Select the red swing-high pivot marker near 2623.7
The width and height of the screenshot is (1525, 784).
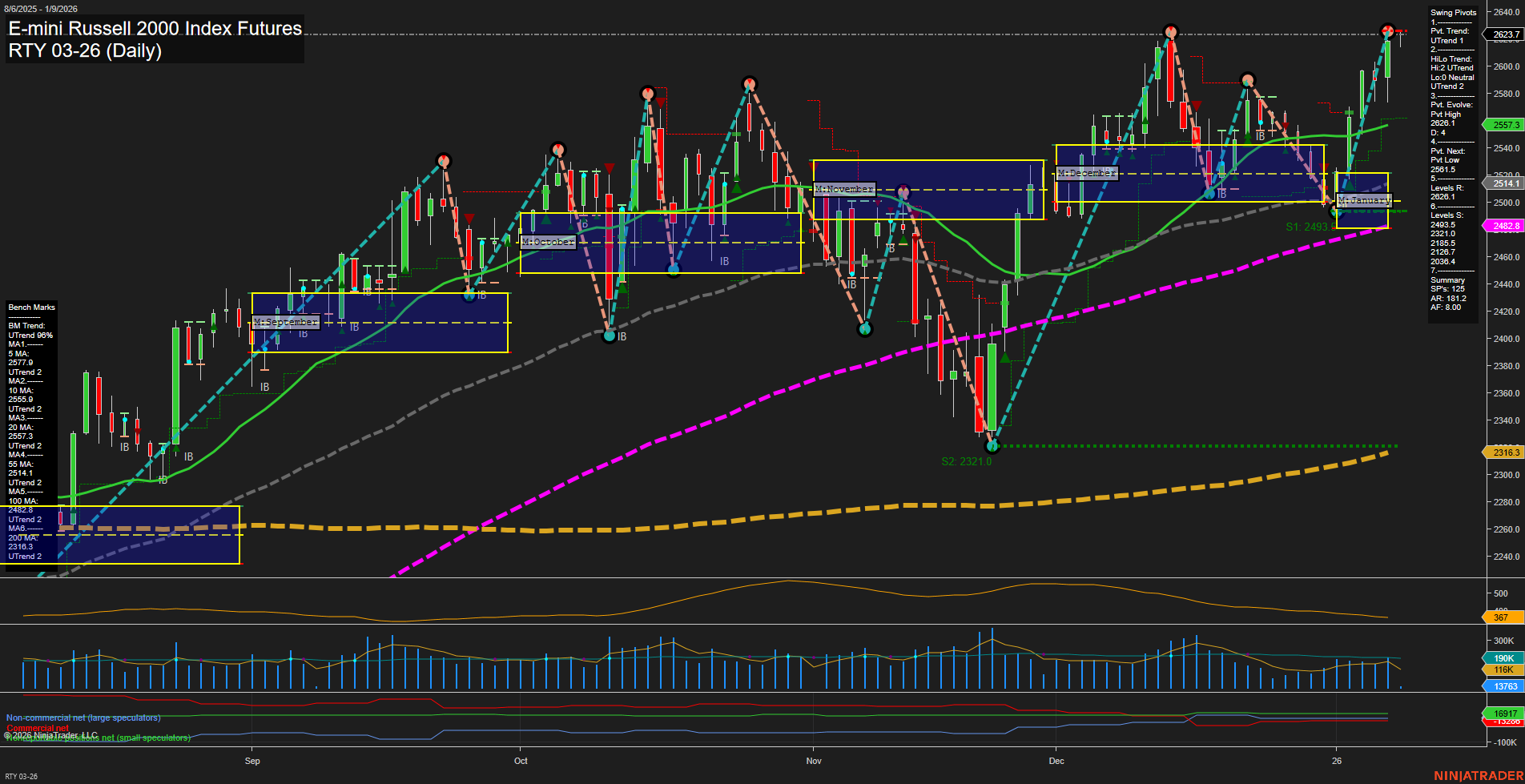[1388, 32]
